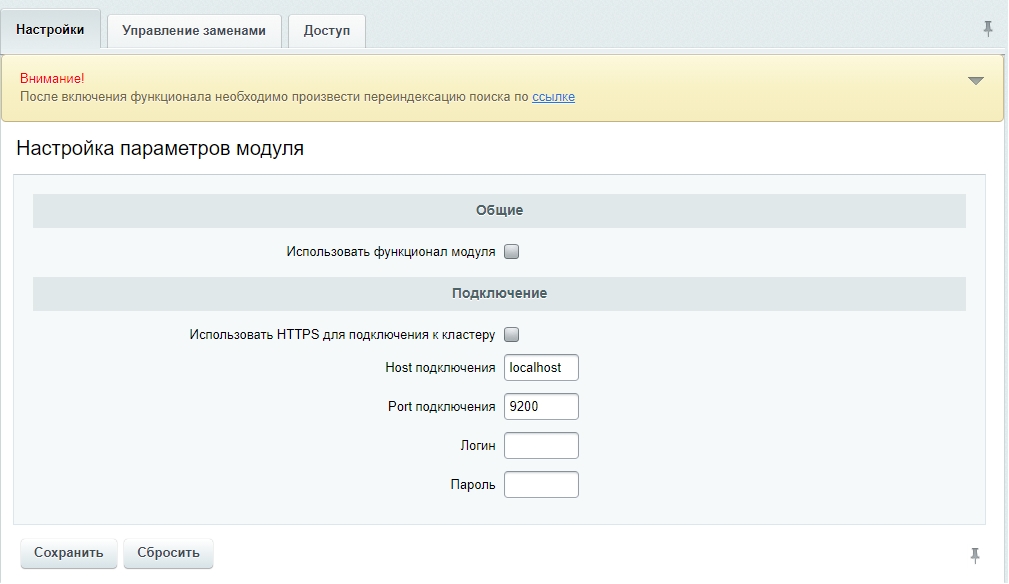Image resolution: width=1009 pixels, height=584 pixels.
Task: Switch to the 'Управление заменами' tab
Action: point(194,30)
